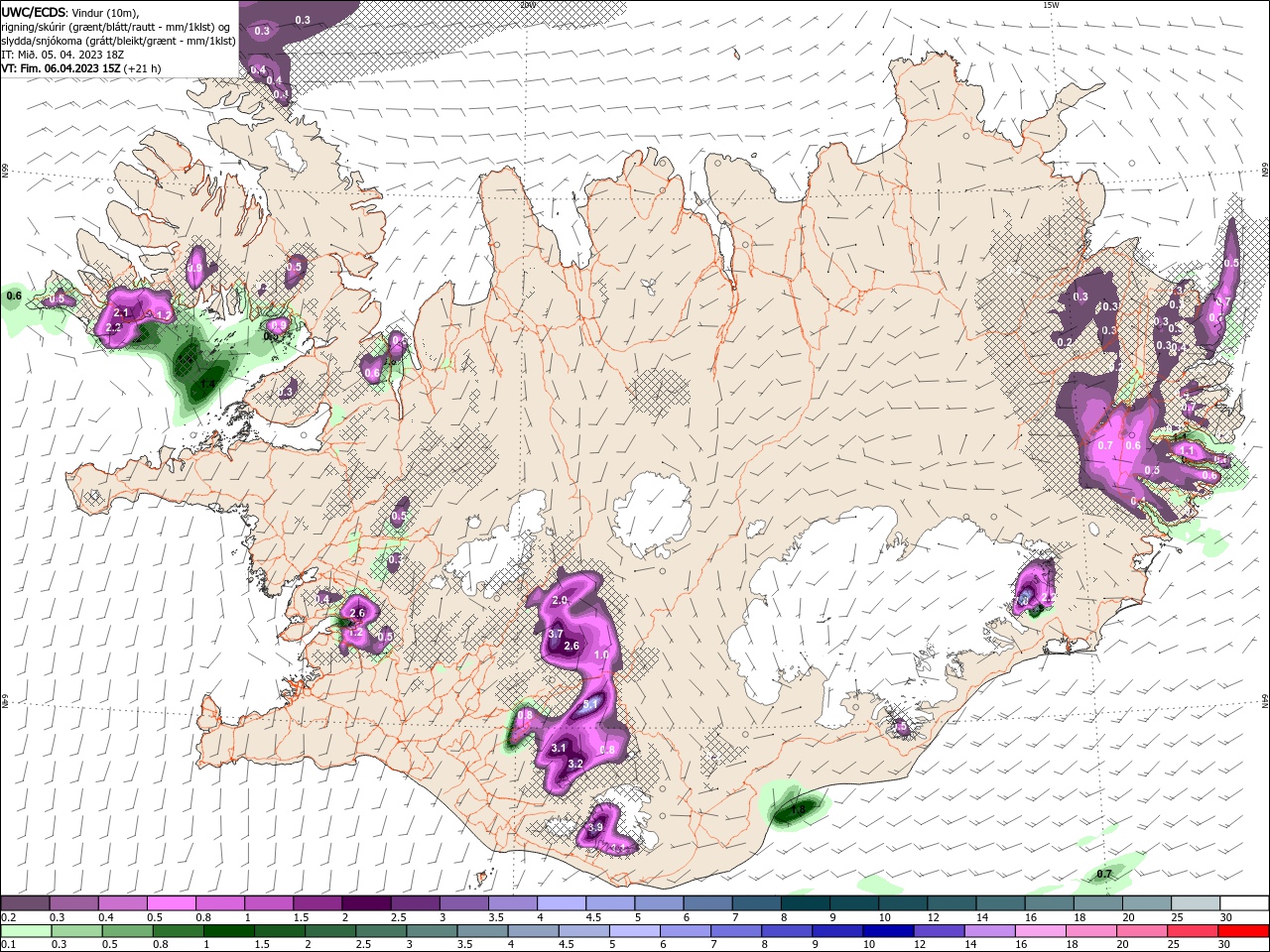Click the 20W longitude label

tap(527, 4)
